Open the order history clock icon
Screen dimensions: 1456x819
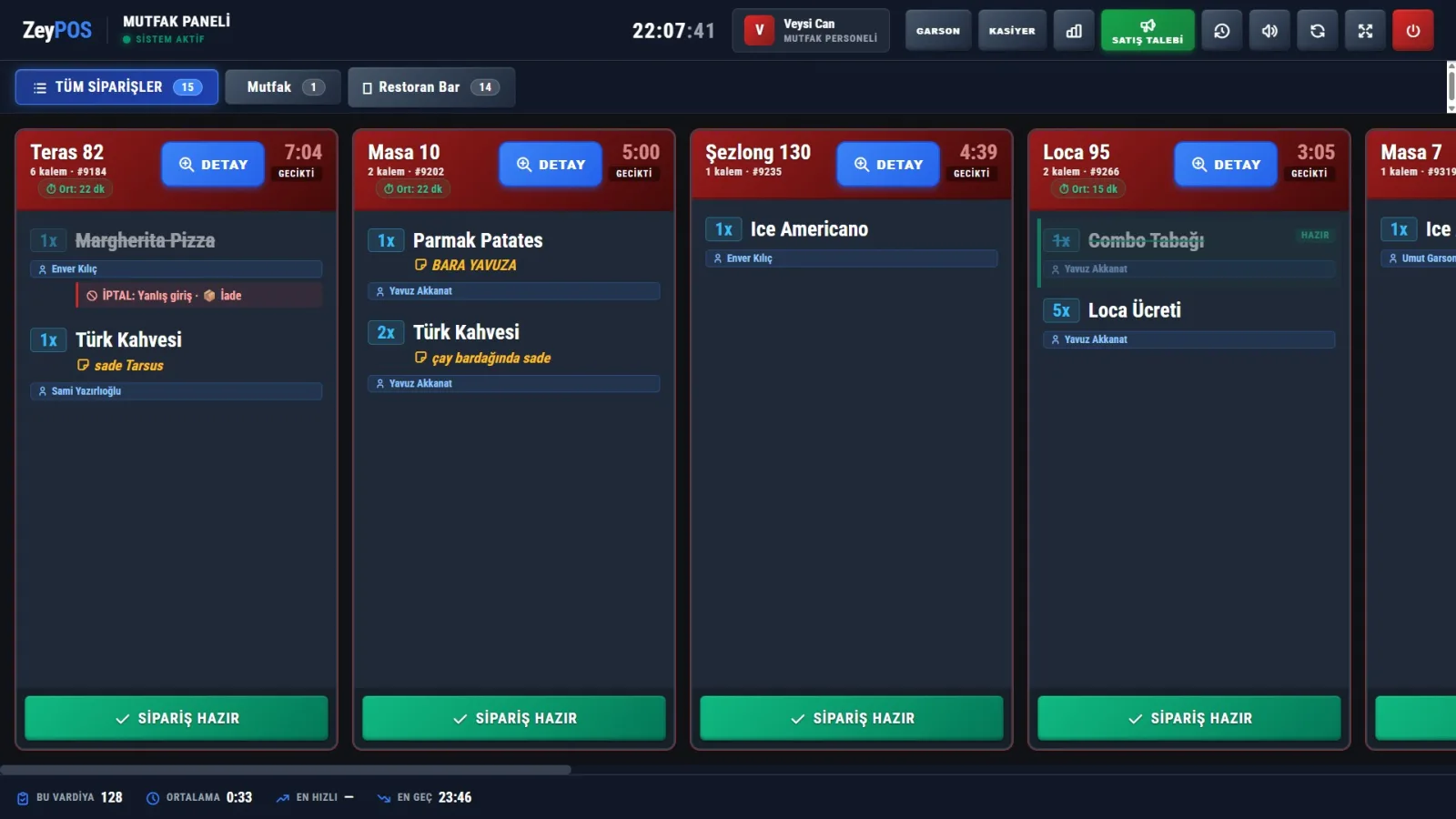(1221, 31)
